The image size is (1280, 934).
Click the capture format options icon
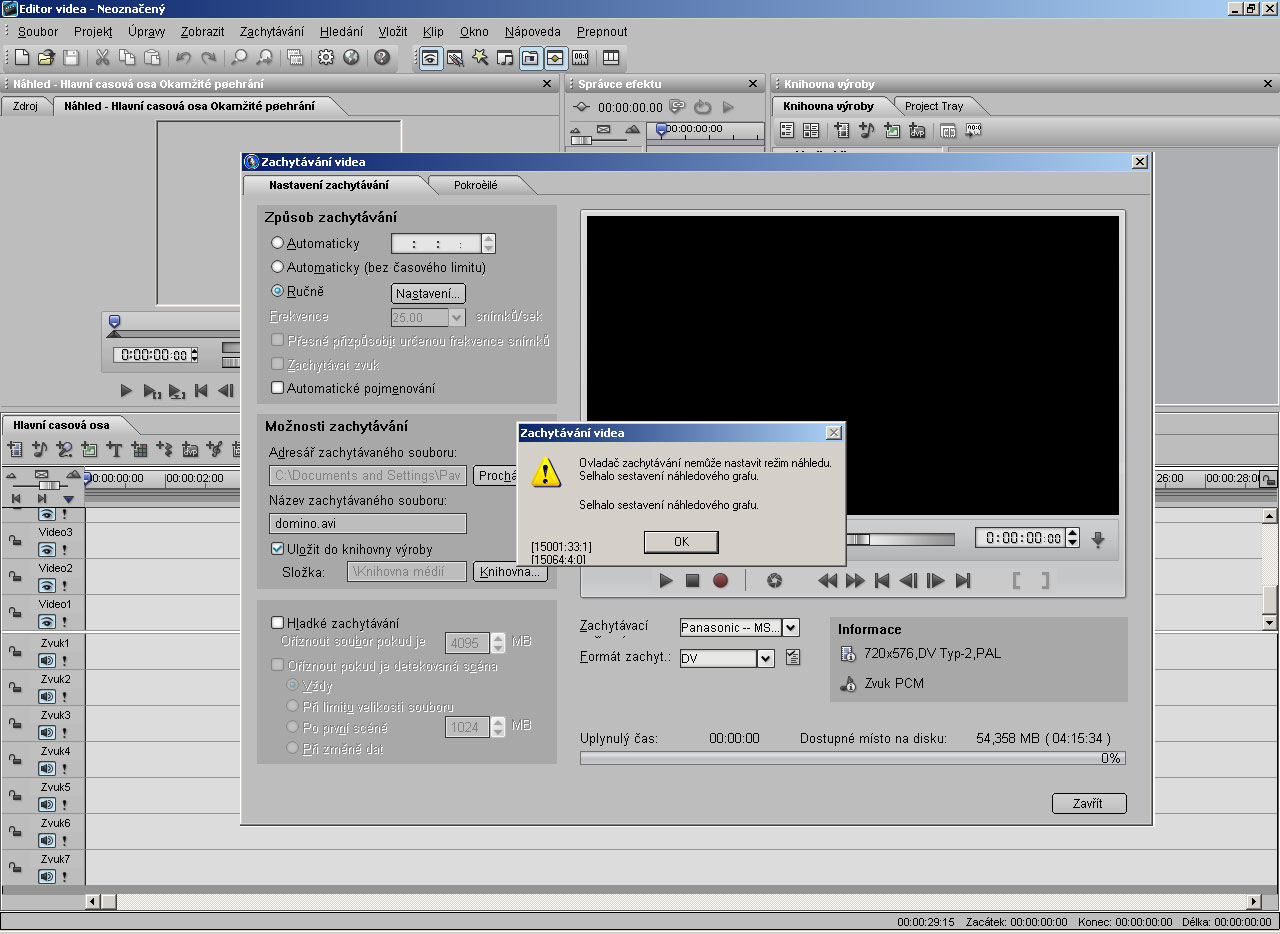793,658
